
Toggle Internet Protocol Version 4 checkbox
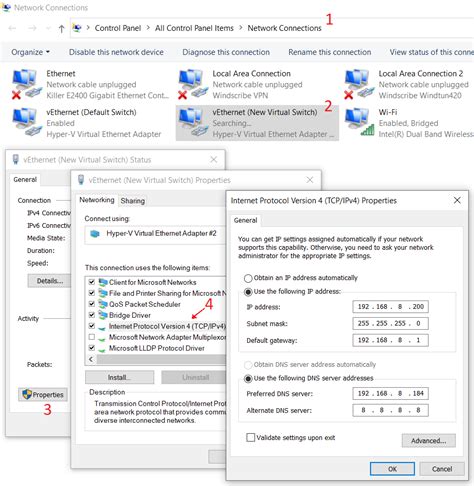[x=92, y=326]
